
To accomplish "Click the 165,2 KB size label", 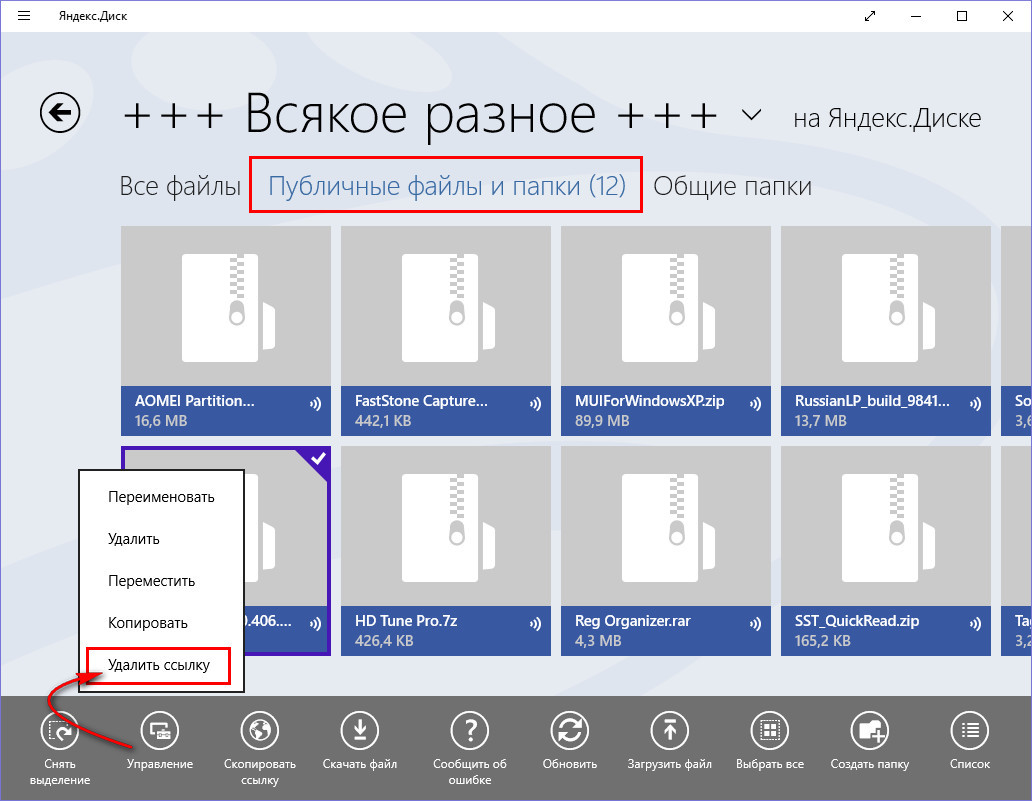I will [823, 640].
